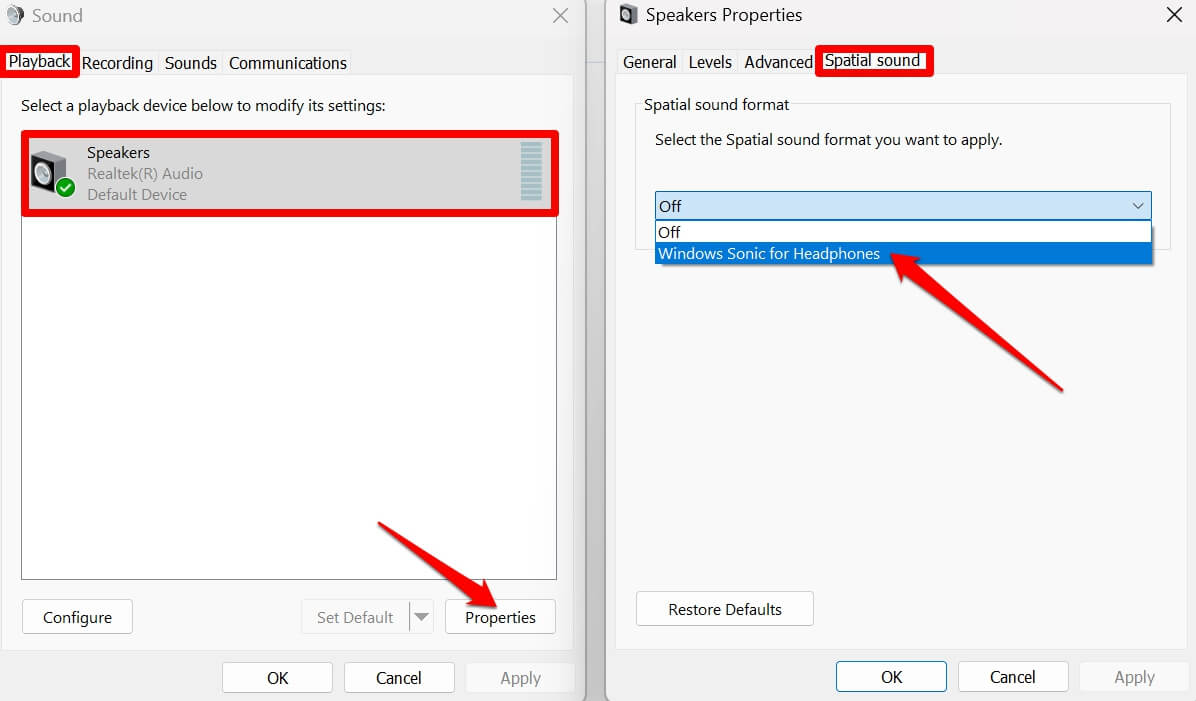1196x701 pixels.
Task: Click the Restore Defaults button
Action: click(724, 608)
